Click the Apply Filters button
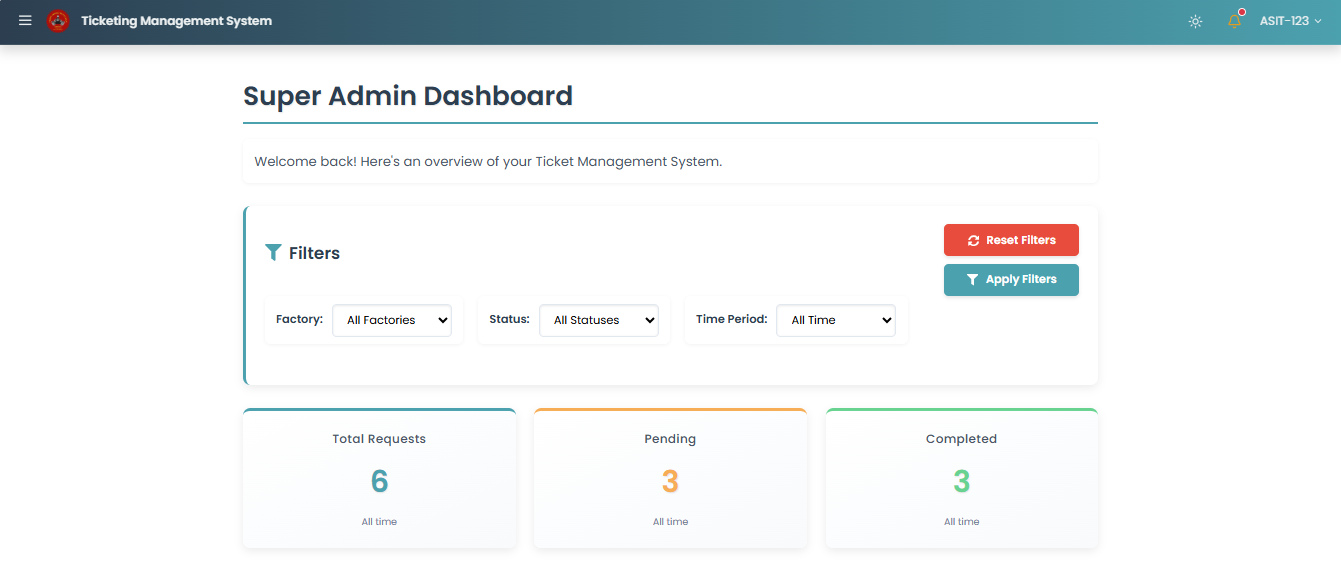This screenshot has height=567, width=1341. click(1011, 280)
